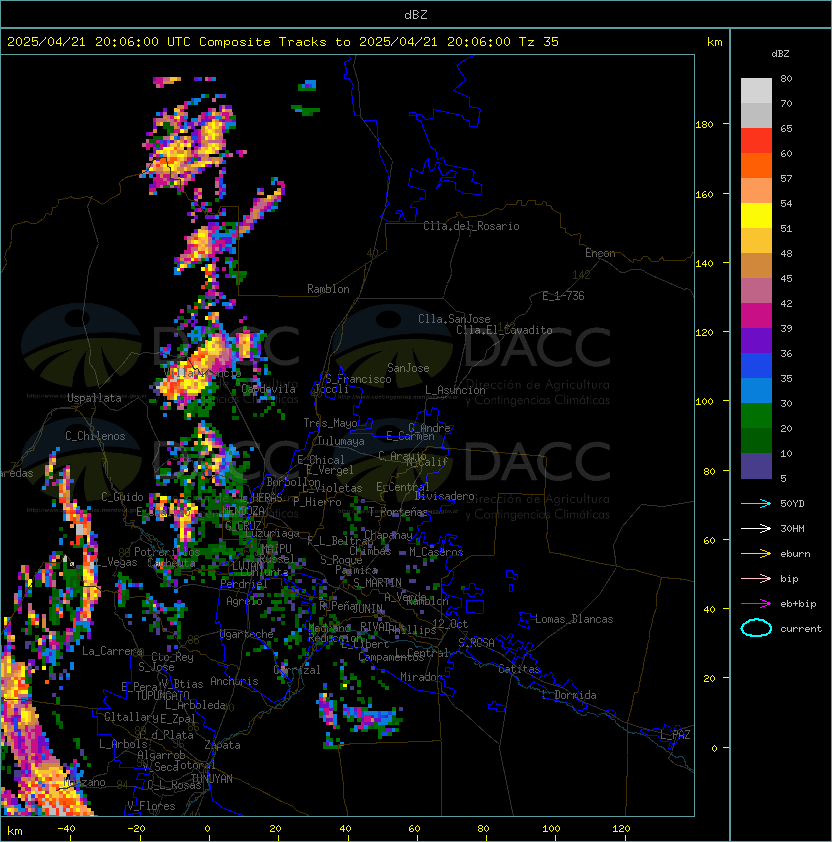Click the magenta eb+bip arrow in legend
This screenshot has width=832, height=842.
(x=756, y=604)
